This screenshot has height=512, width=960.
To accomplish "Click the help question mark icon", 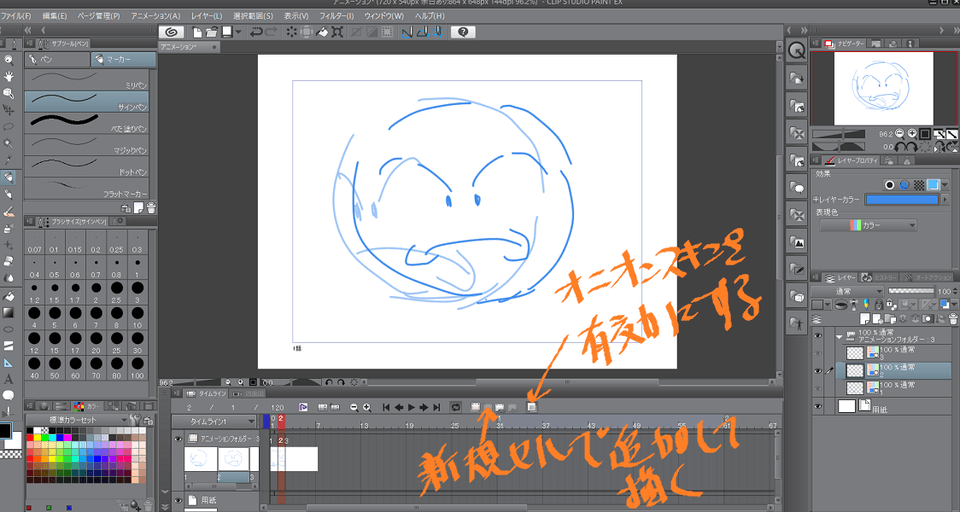I will pos(463,32).
